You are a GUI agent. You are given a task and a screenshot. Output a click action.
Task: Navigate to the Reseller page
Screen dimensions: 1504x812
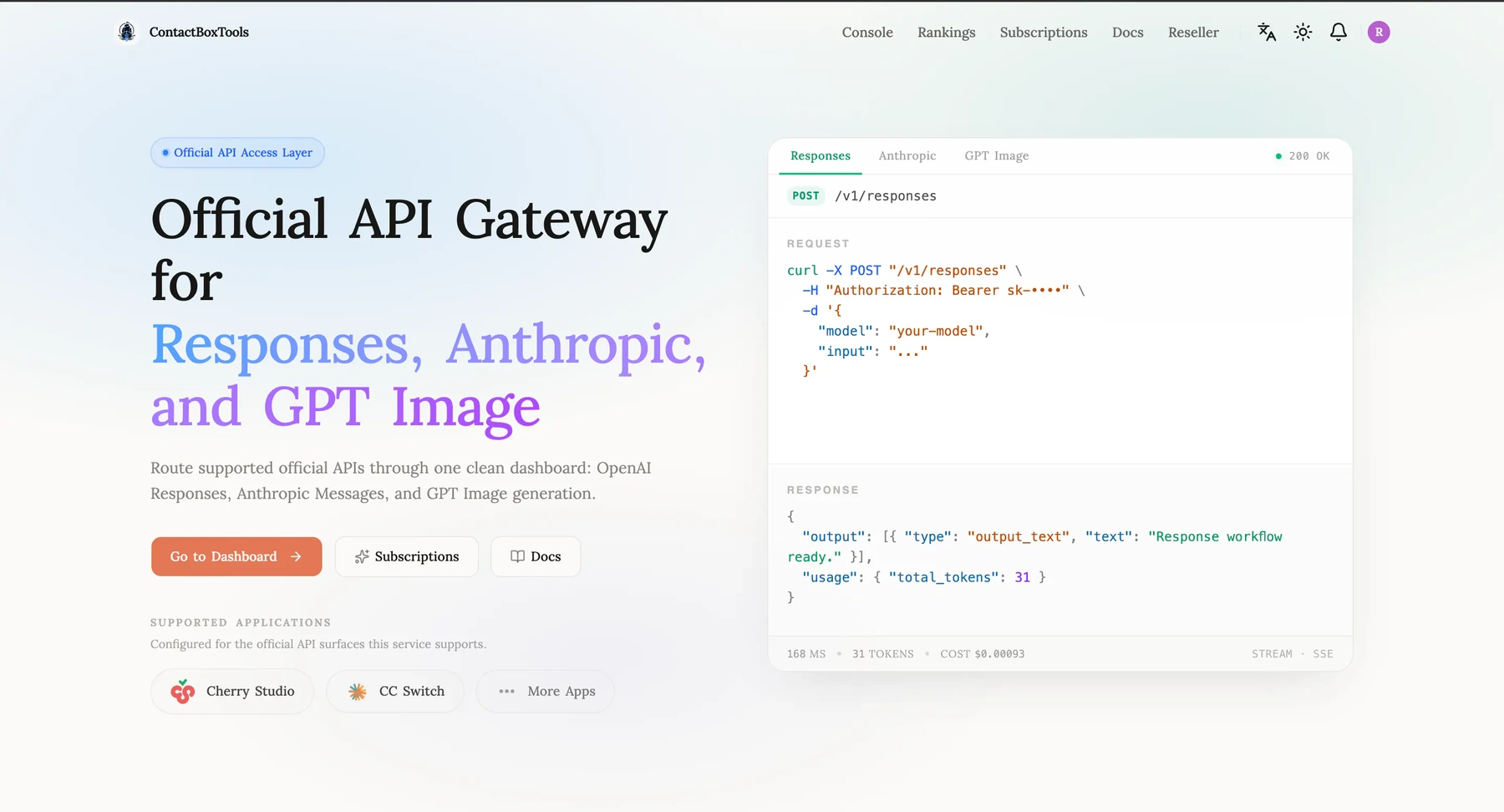point(1193,33)
